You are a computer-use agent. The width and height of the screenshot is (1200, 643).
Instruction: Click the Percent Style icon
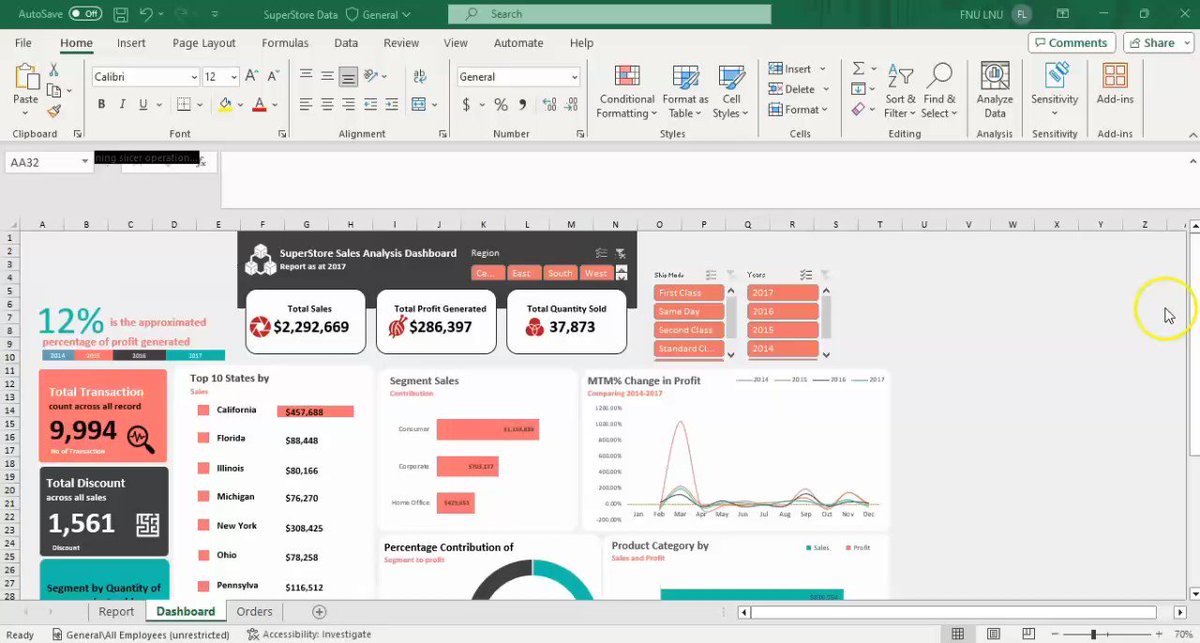pyautogui.click(x=501, y=105)
